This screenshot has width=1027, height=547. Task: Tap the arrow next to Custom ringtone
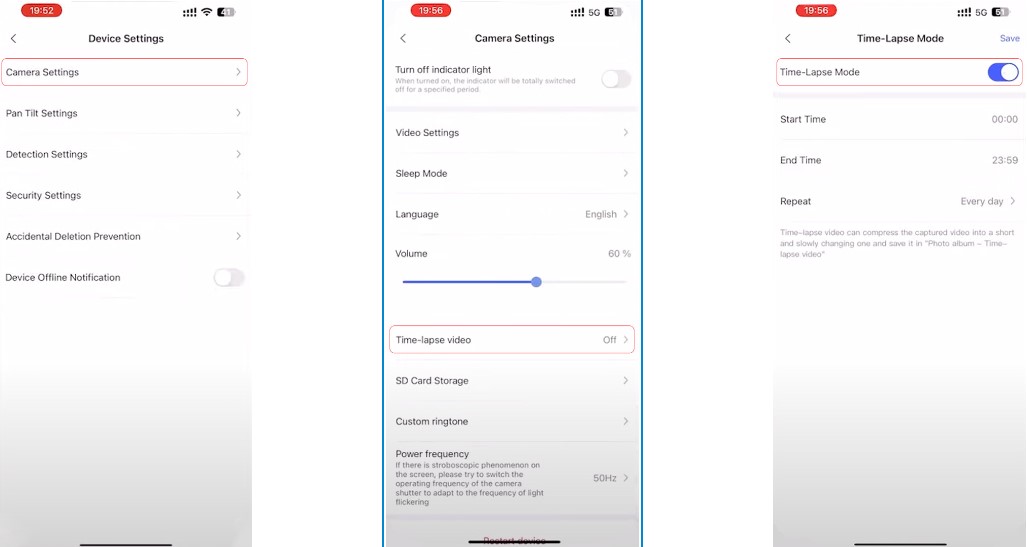(626, 421)
